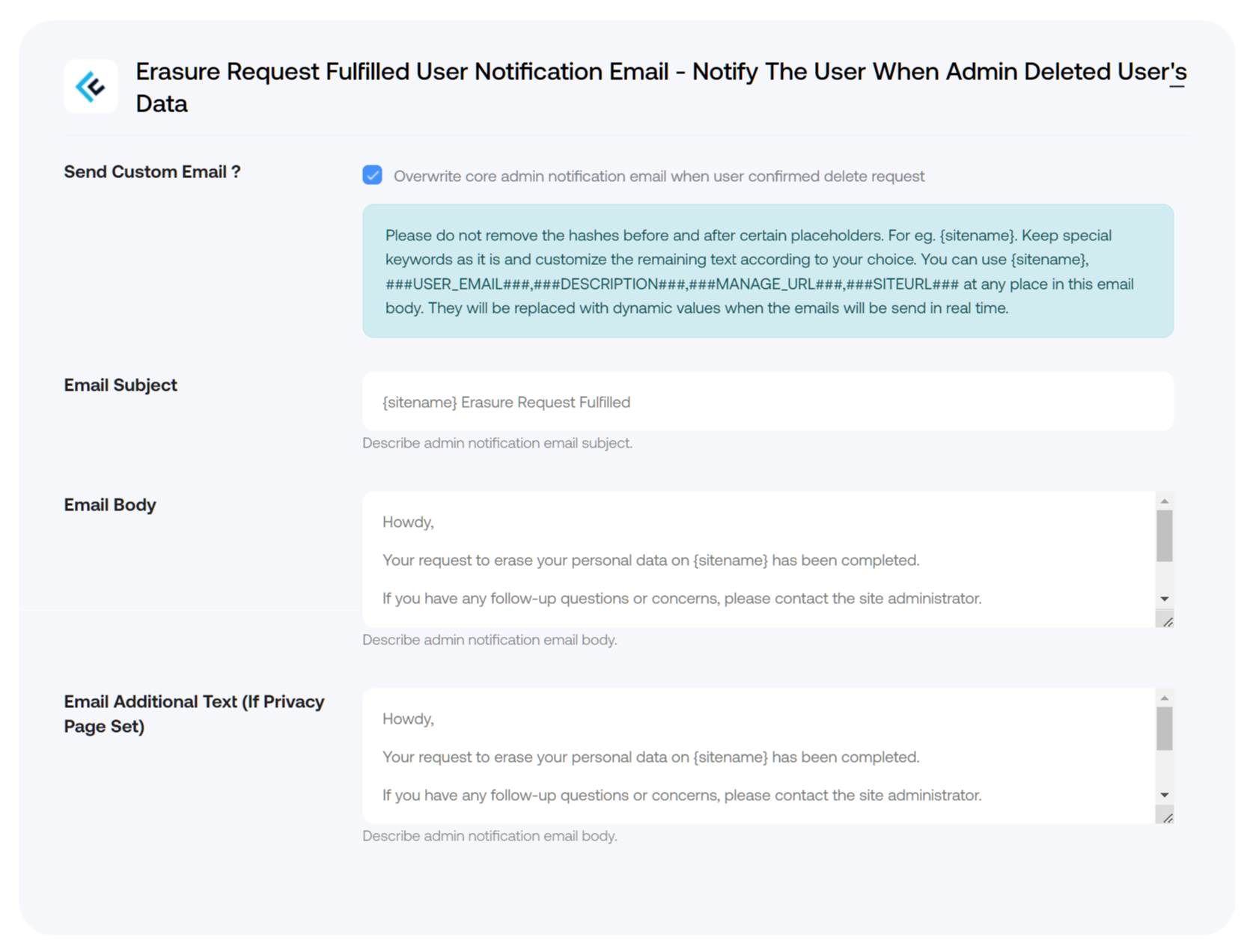
Task: Click Email Additional Text scrollbar up arrow
Action: 1164,698
